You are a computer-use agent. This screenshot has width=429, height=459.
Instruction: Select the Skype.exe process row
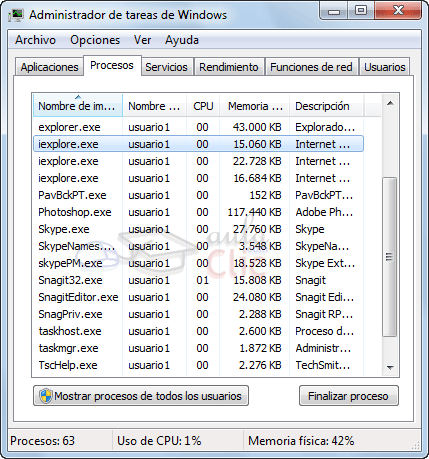pos(198,229)
